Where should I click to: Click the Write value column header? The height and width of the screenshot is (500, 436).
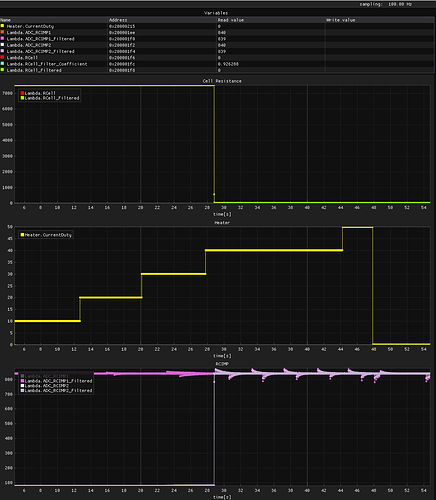341,20
